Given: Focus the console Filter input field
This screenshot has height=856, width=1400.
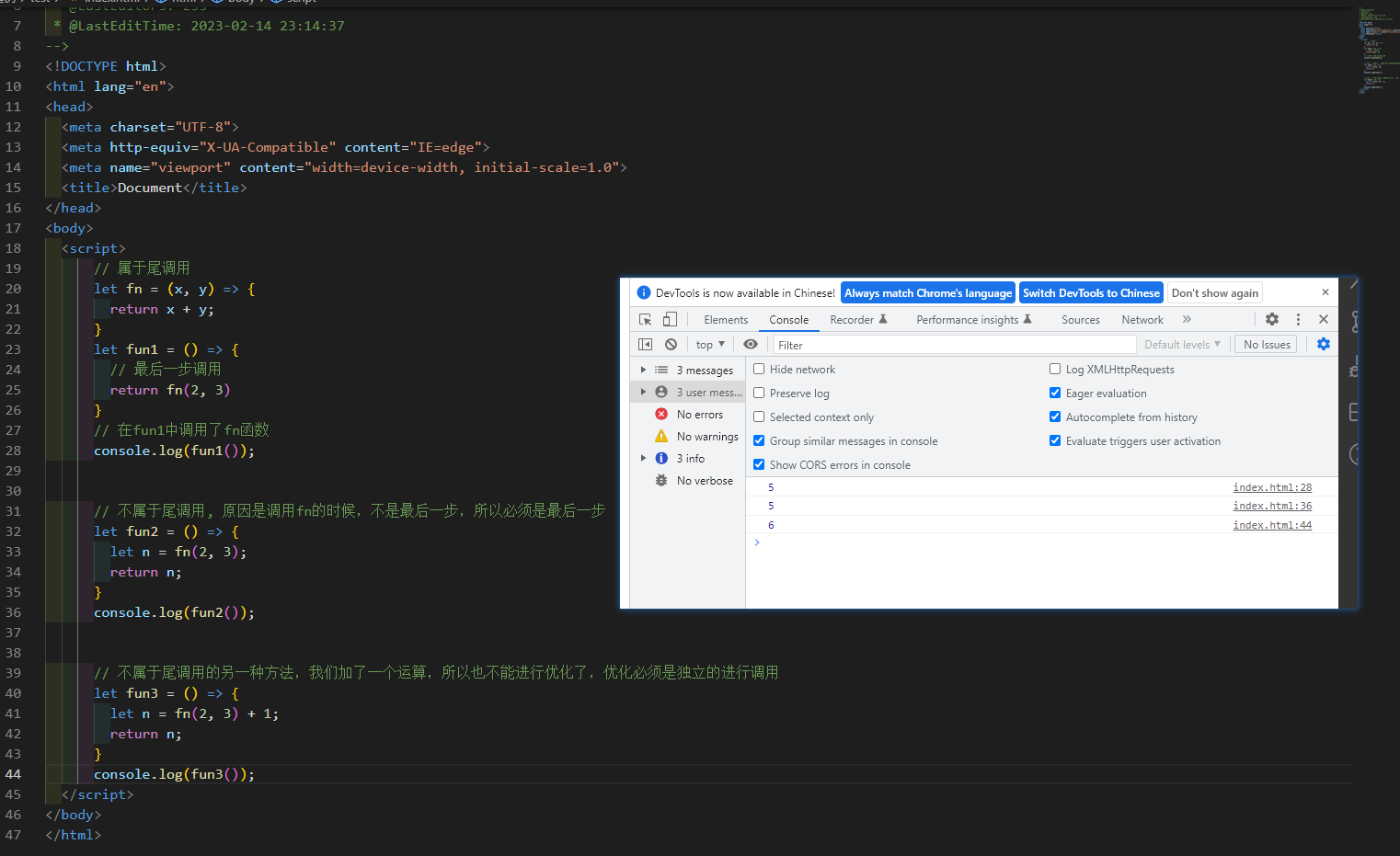Looking at the screenshot, I should (x=955, y=345).
